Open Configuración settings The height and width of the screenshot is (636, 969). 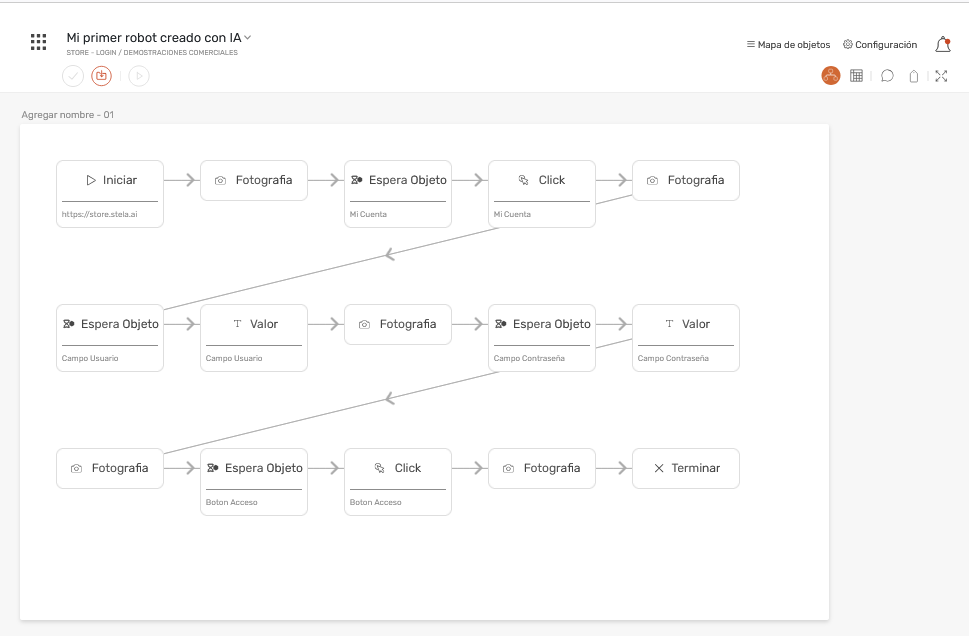(880, 45)
